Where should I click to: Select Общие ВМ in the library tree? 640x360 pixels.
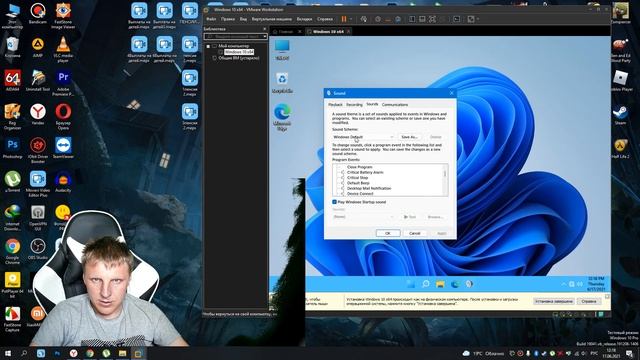click(239, 58)
